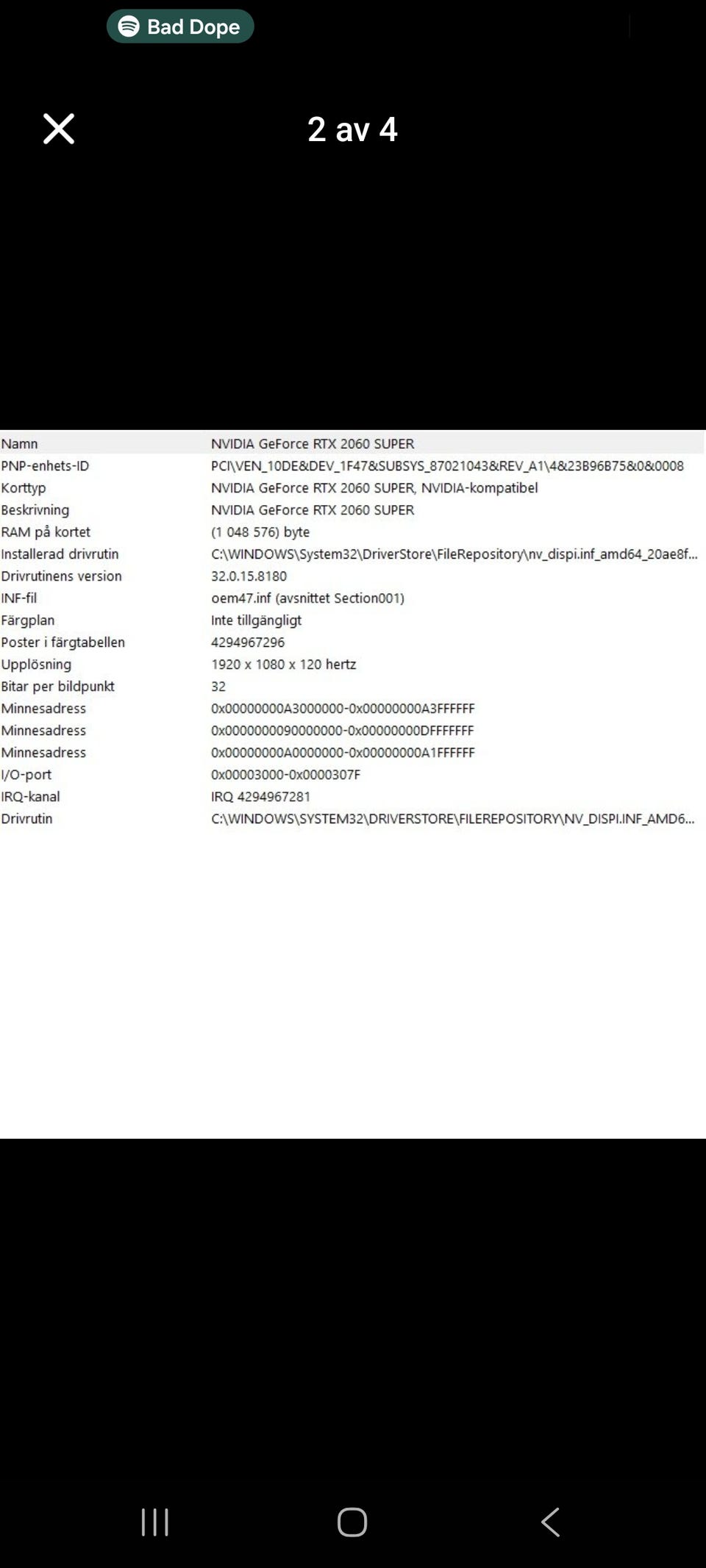Image resolution: width=706 pixels, height=1568 pixels.
Task: Select the value 4294967296
Action: point(248,642)
